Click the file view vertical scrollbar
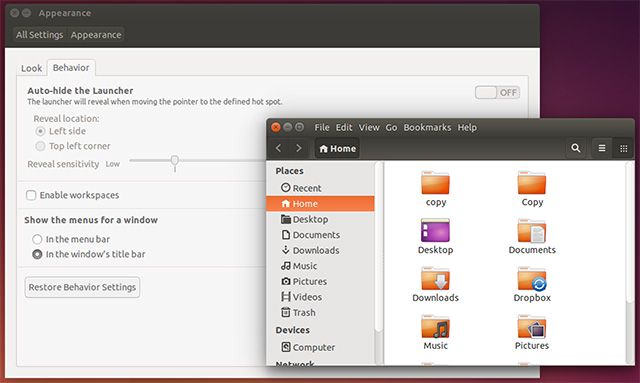Image resolution: width=640 pixels, height=383 pixels. (x=630, y=233)
